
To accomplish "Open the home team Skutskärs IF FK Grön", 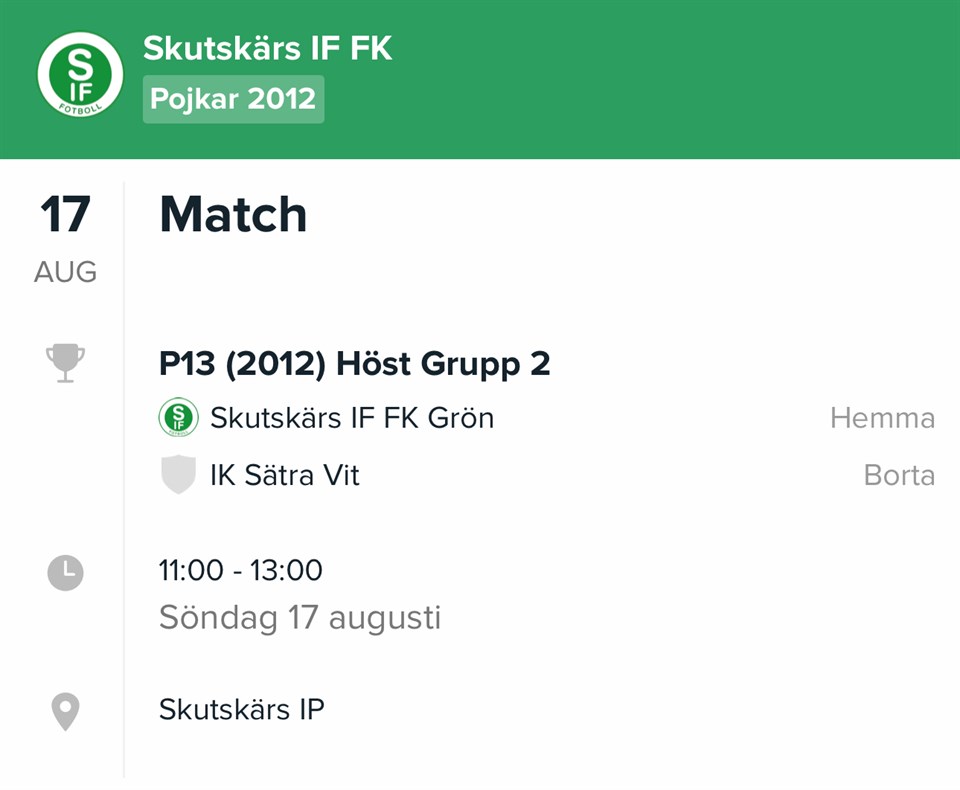I will [352, 417].
